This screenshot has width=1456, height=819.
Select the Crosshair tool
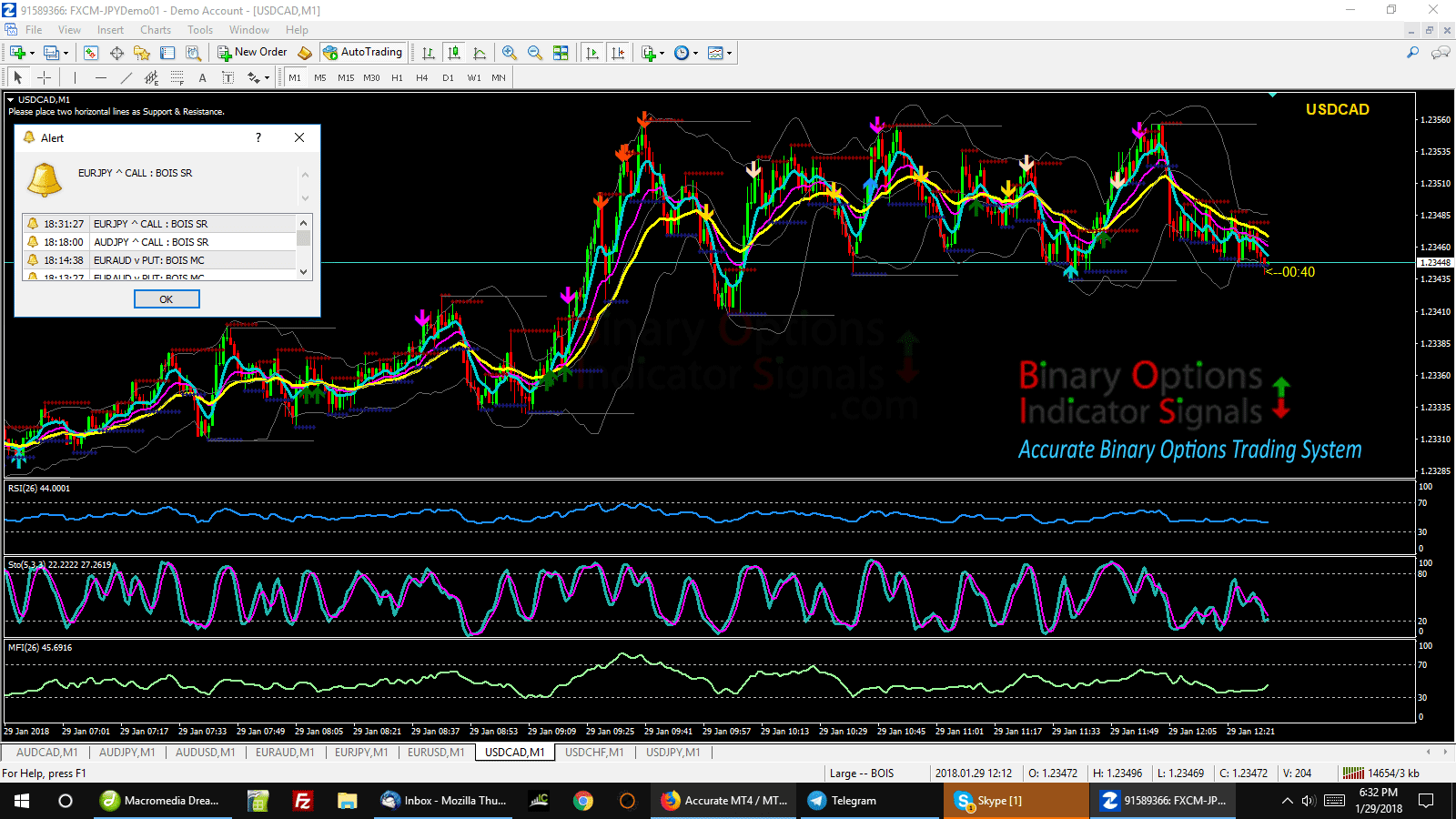[44, 77]
